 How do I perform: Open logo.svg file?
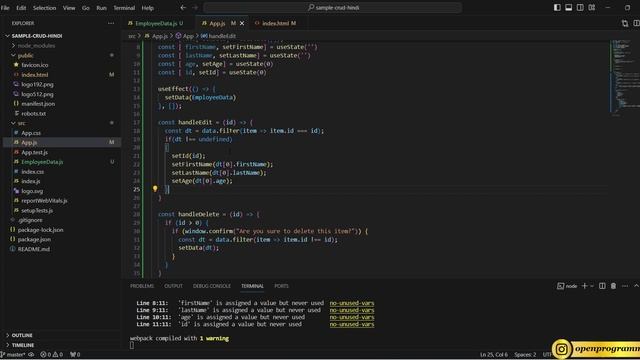pos(32,191)
